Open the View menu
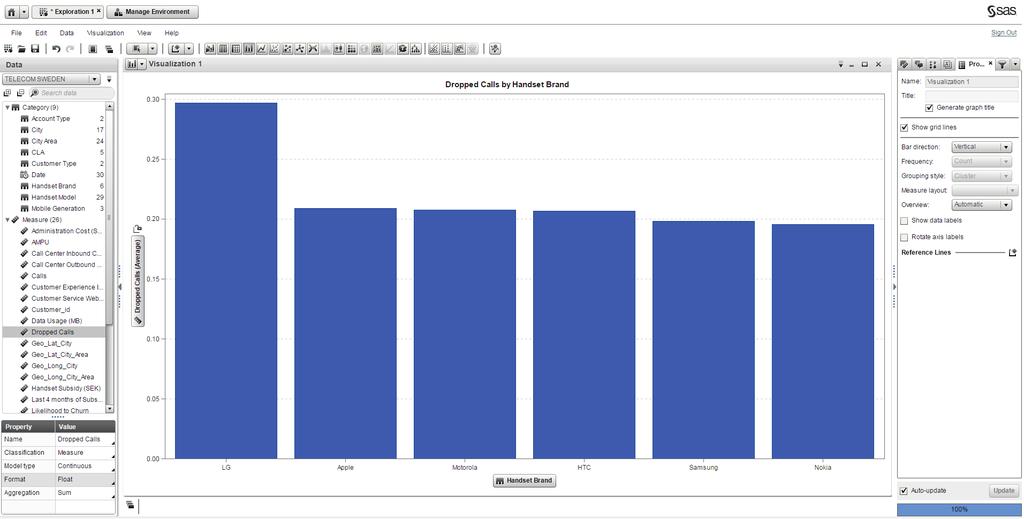This screenshot has height=519, width=1024. 144,33
